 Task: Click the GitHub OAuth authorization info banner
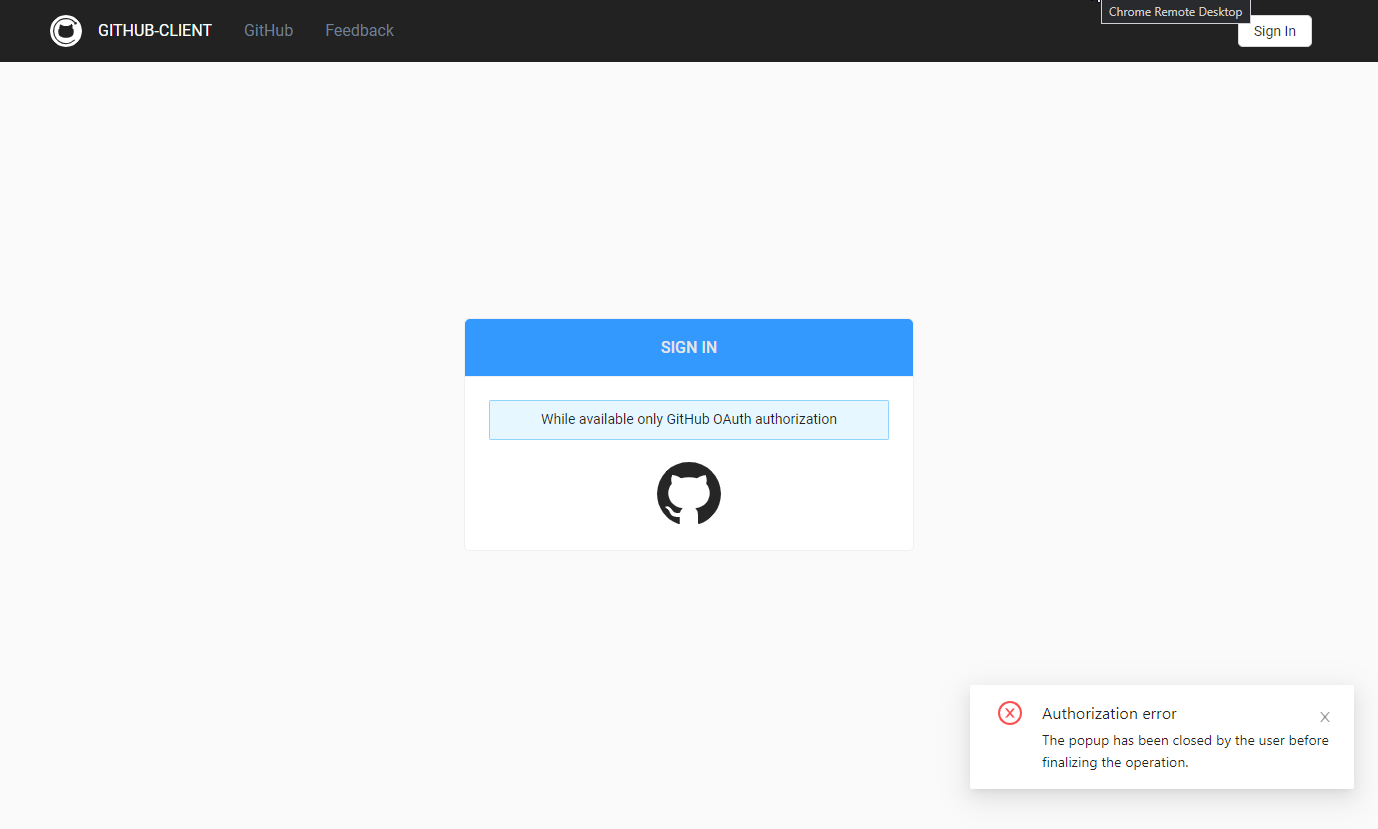coord(689,419)
